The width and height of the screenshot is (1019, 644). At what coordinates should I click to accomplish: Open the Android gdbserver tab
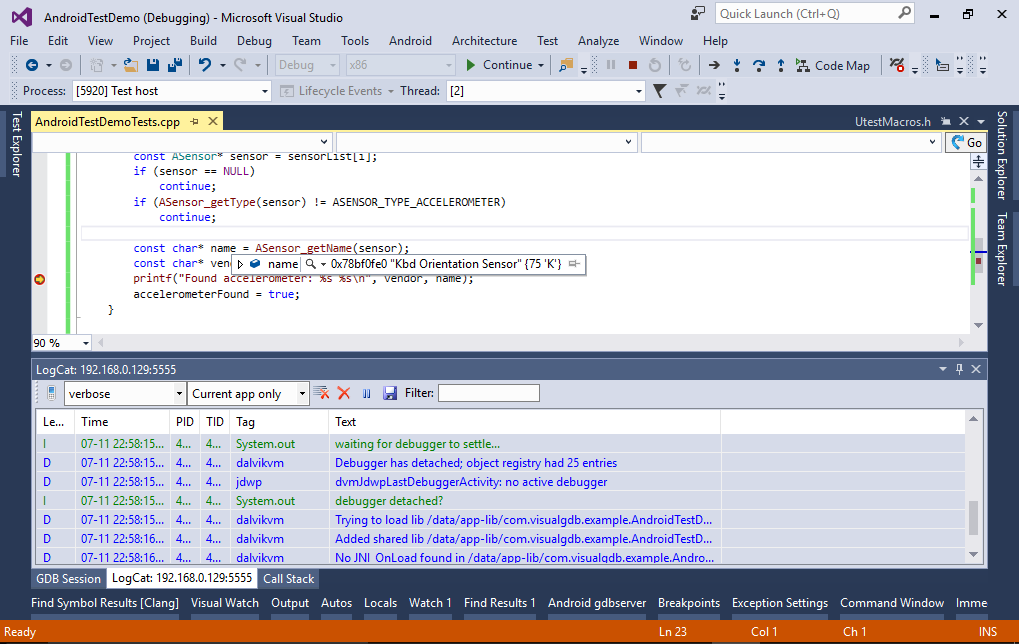click(x=597, y=603)
